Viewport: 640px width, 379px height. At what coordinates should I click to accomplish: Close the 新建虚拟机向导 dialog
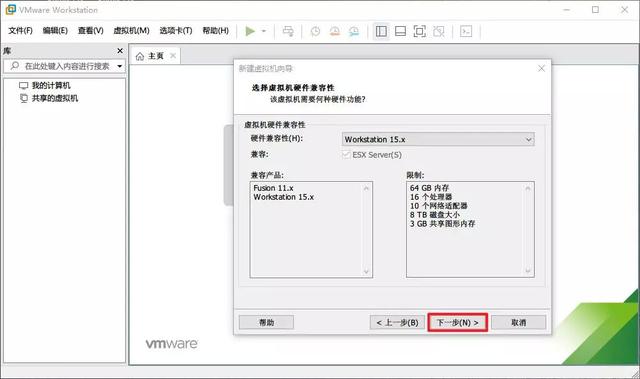(x=542, y=69)
